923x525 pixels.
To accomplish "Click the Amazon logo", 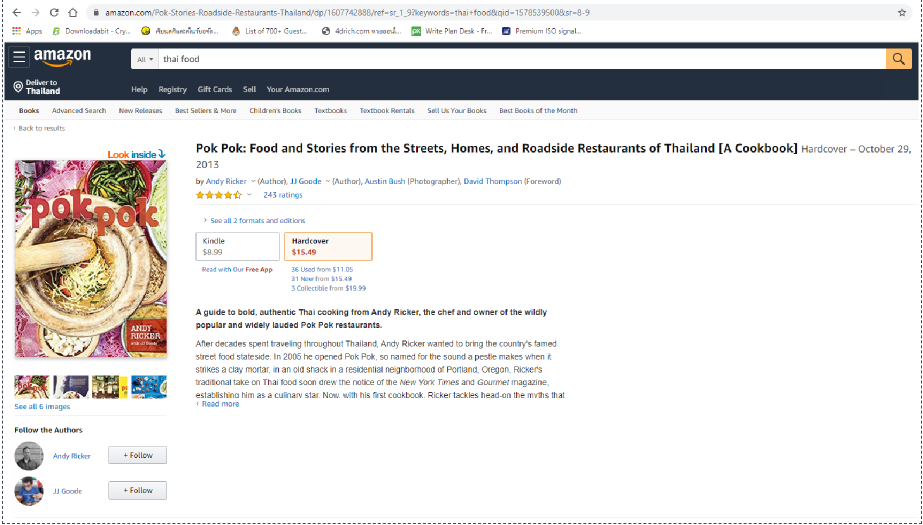I will [x=62, y=57].
